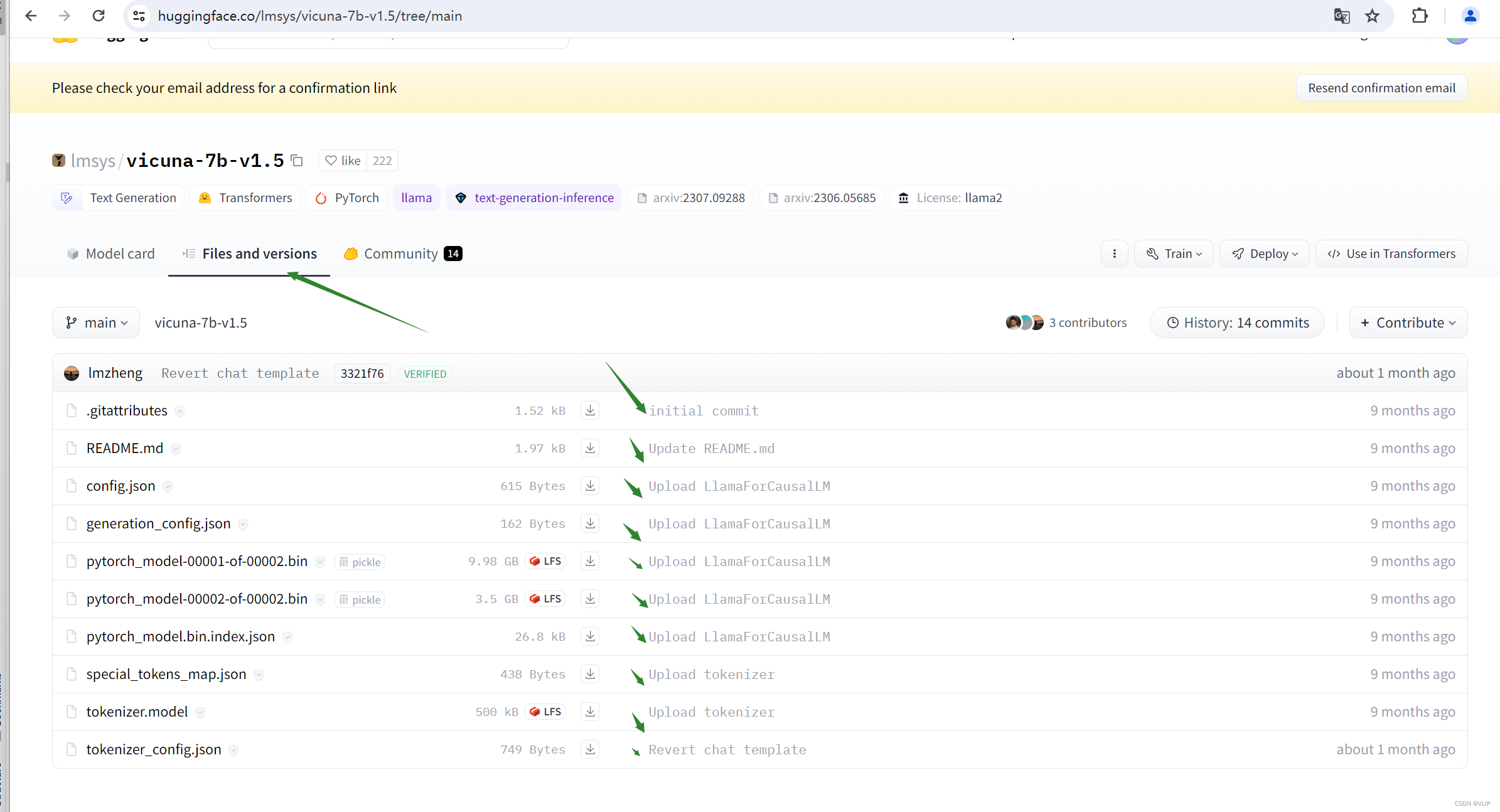Reload the page
Screen dimensions: 1500x812
99,16
